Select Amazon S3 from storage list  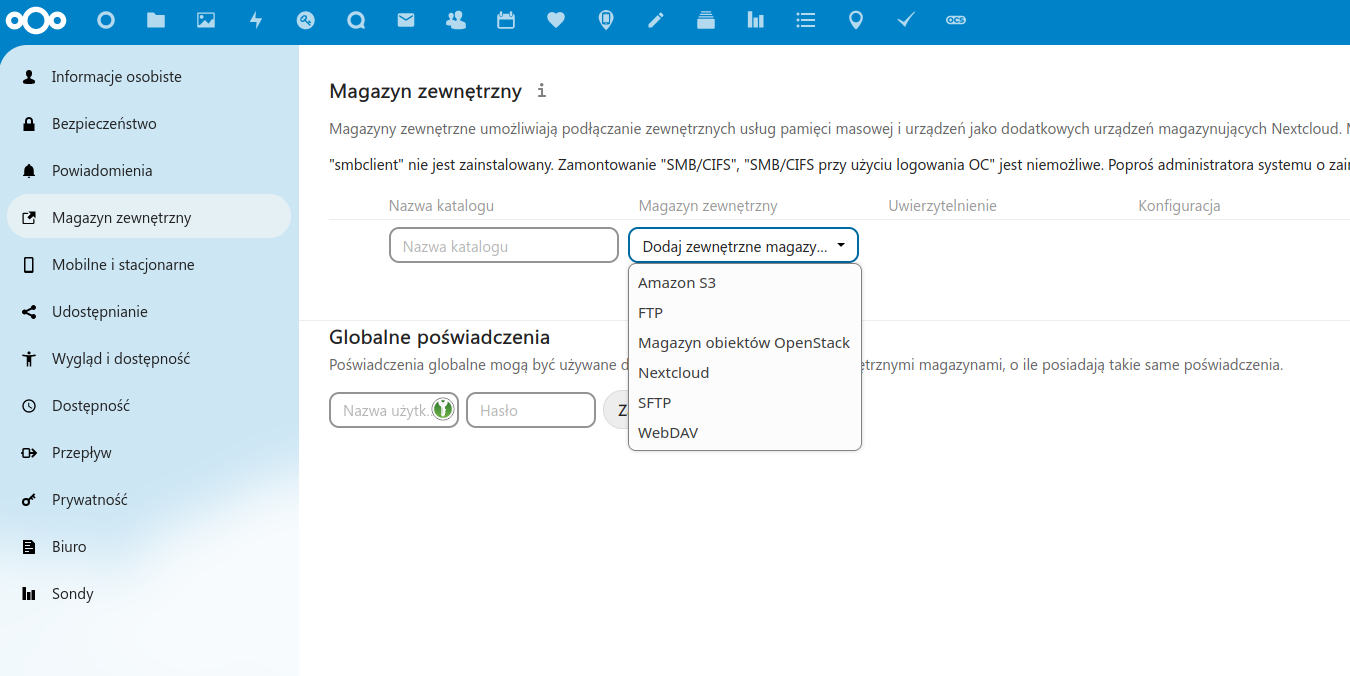677,283
